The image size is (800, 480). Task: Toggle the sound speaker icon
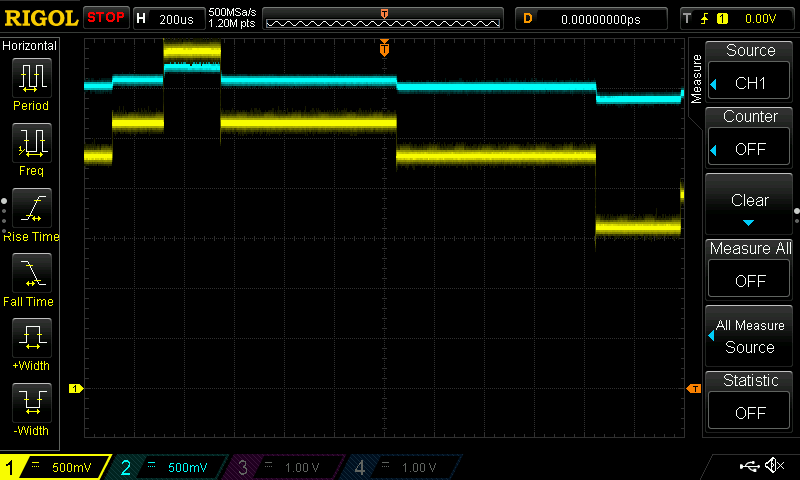pos(773,466)
